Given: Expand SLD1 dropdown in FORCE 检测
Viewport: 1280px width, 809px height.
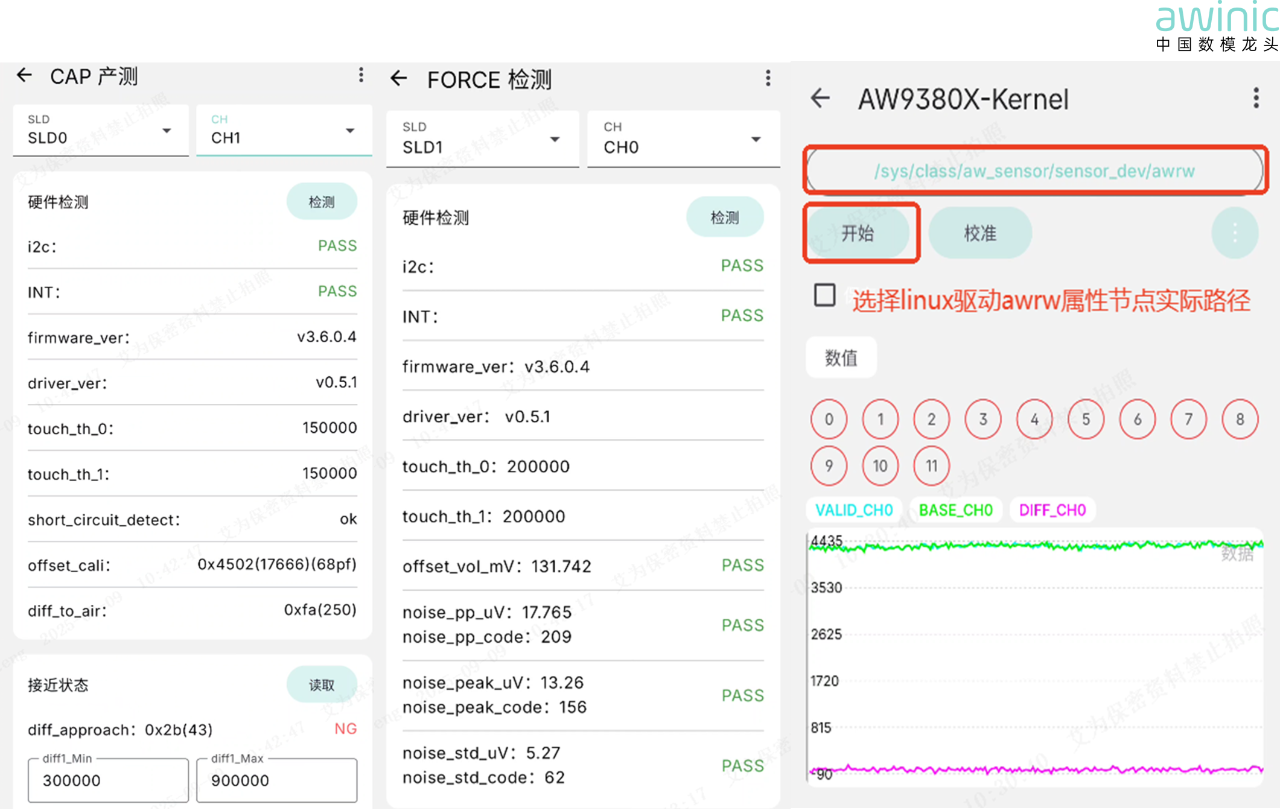Looking at the screenshot, I should tap(482, 139).
